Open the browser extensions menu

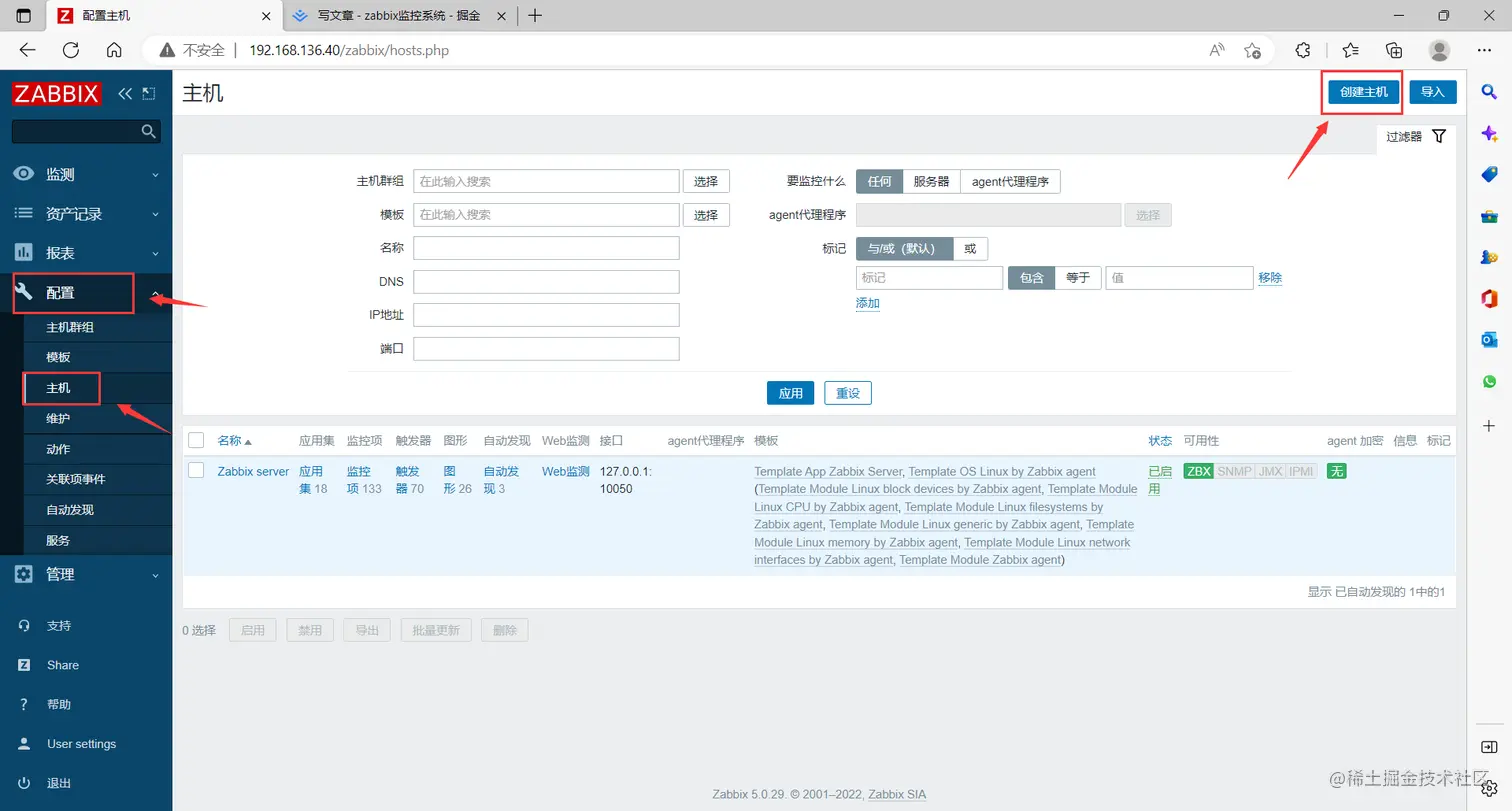click(1303, 50)
